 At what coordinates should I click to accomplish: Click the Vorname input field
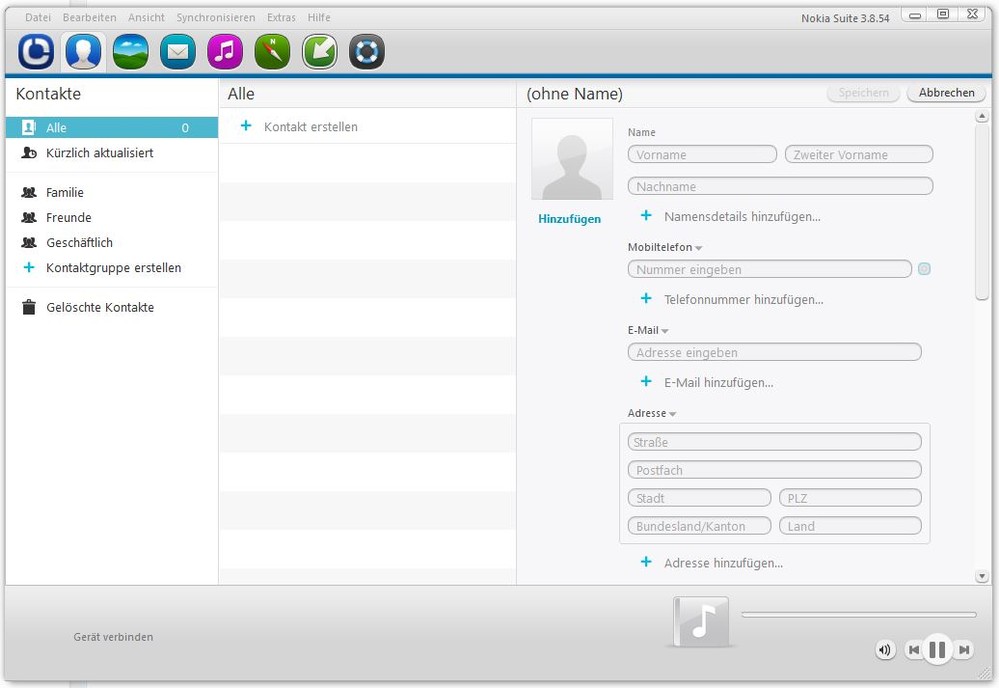[x=702, y=155]
